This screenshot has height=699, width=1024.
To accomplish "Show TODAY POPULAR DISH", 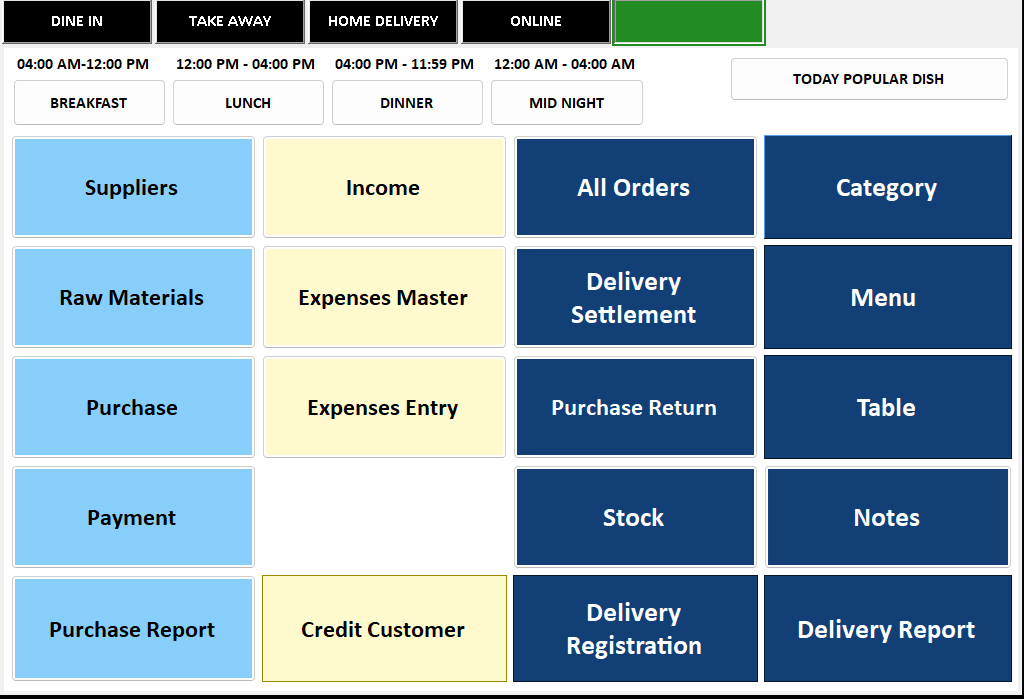I will pyautogui.click(x=869, y=79).
